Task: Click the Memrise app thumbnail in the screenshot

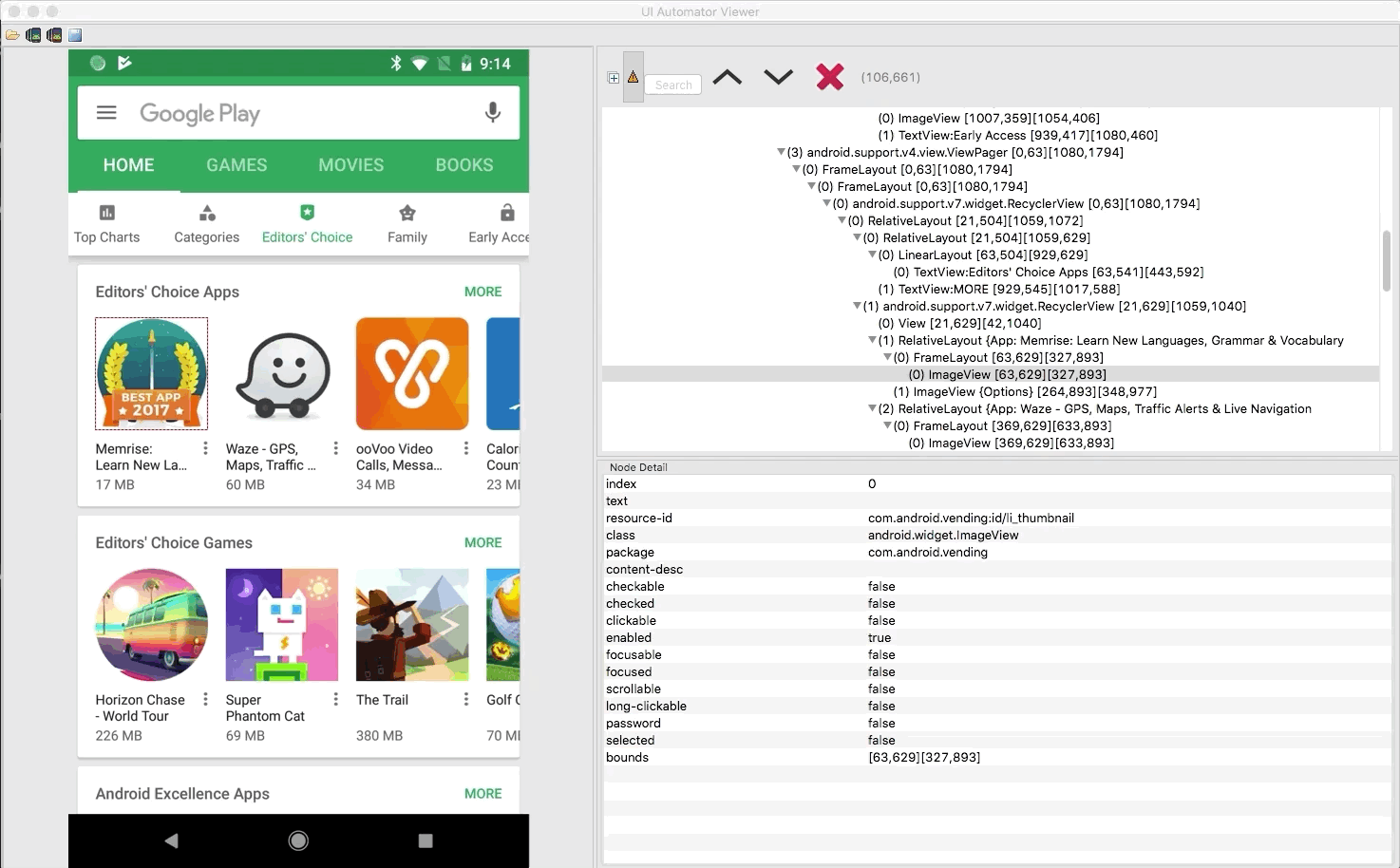Action: [151, 373]
